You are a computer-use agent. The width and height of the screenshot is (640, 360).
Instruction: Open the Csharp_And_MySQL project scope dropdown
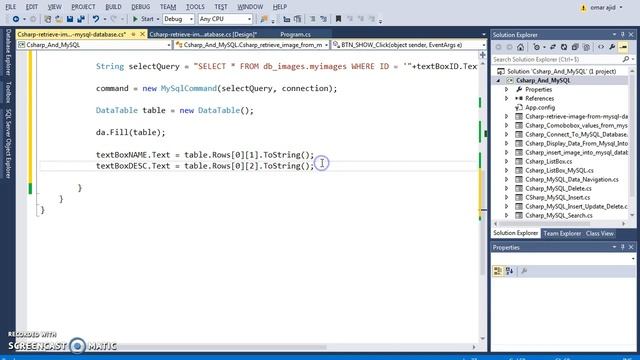(x=168, y=45)
